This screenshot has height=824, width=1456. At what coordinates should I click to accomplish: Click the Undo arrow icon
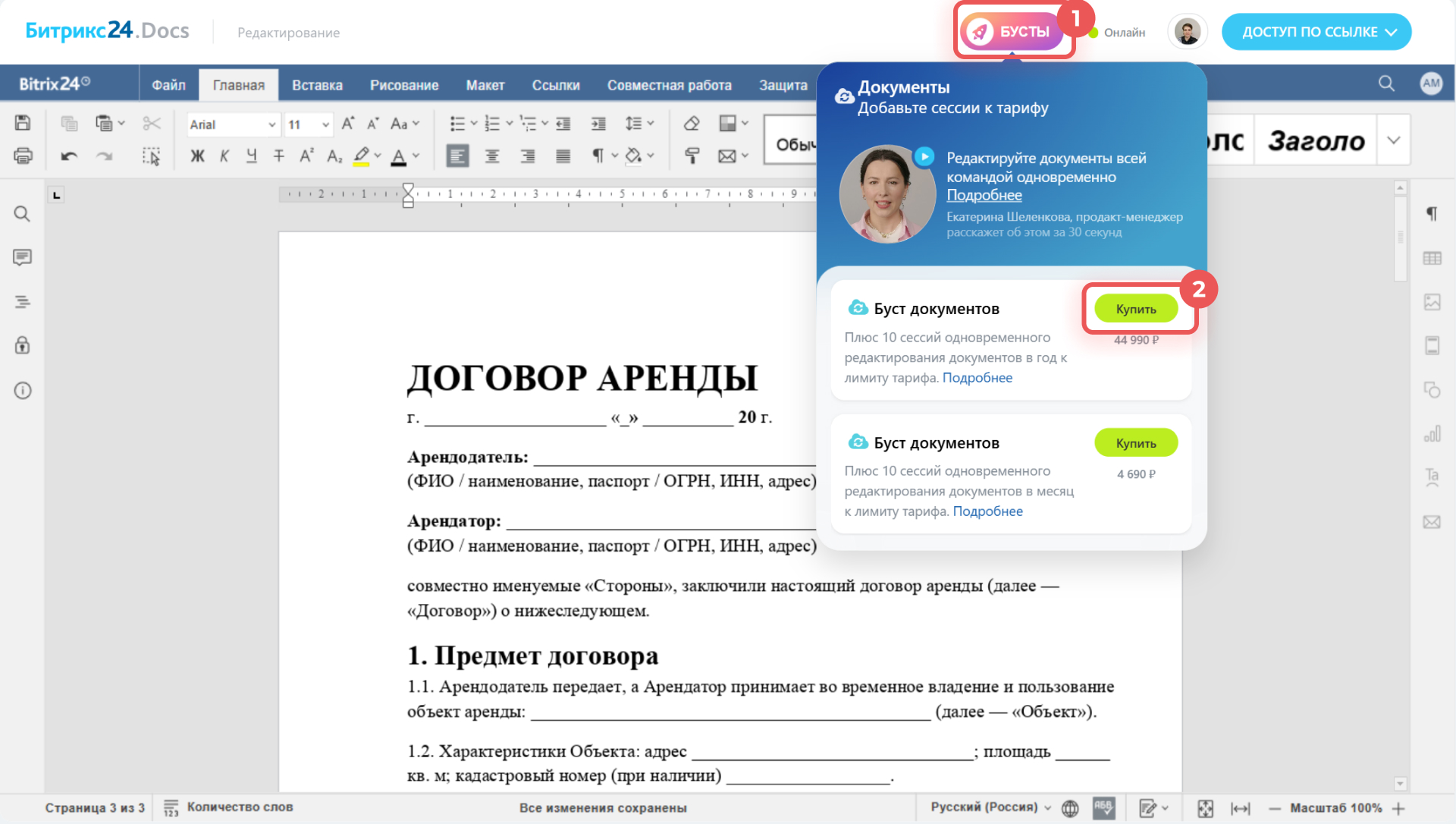(x=69, y=156)
